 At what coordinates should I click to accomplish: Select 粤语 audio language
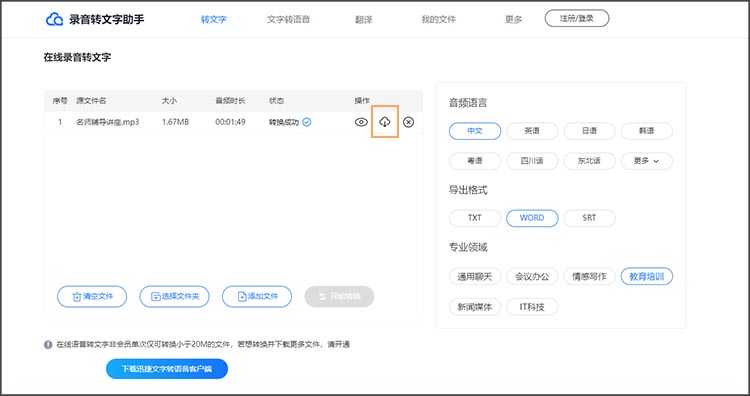tap(475, 161)
